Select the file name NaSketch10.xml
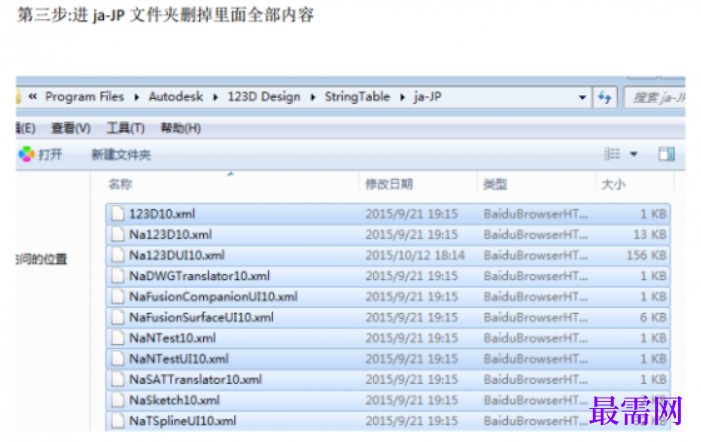The height and width of the screenshot is (442, 701). [174, 400]
